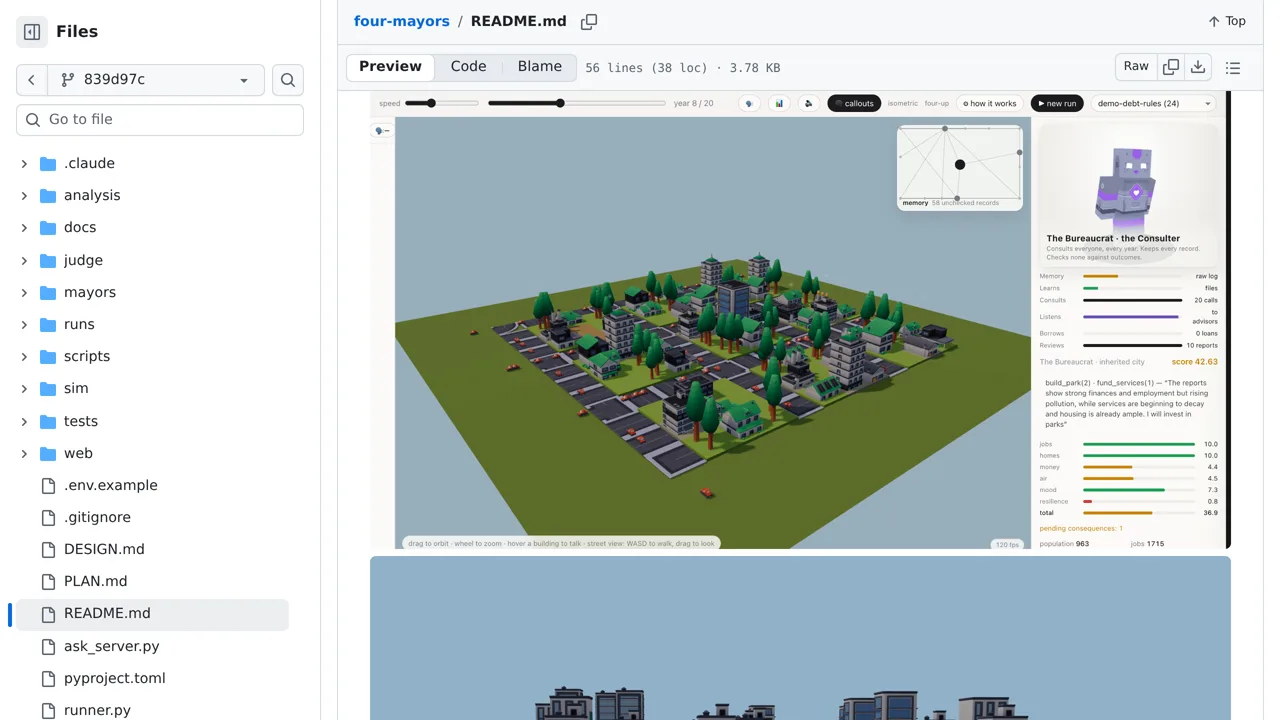This screenshot has width=1280, height=720.
Task: Click the .claude folder icon
Action: pos(48,163)
